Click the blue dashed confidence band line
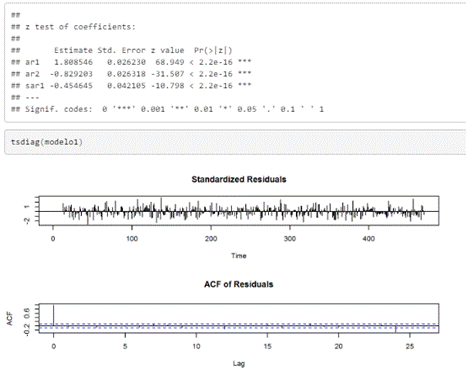 tap(239, 323)
